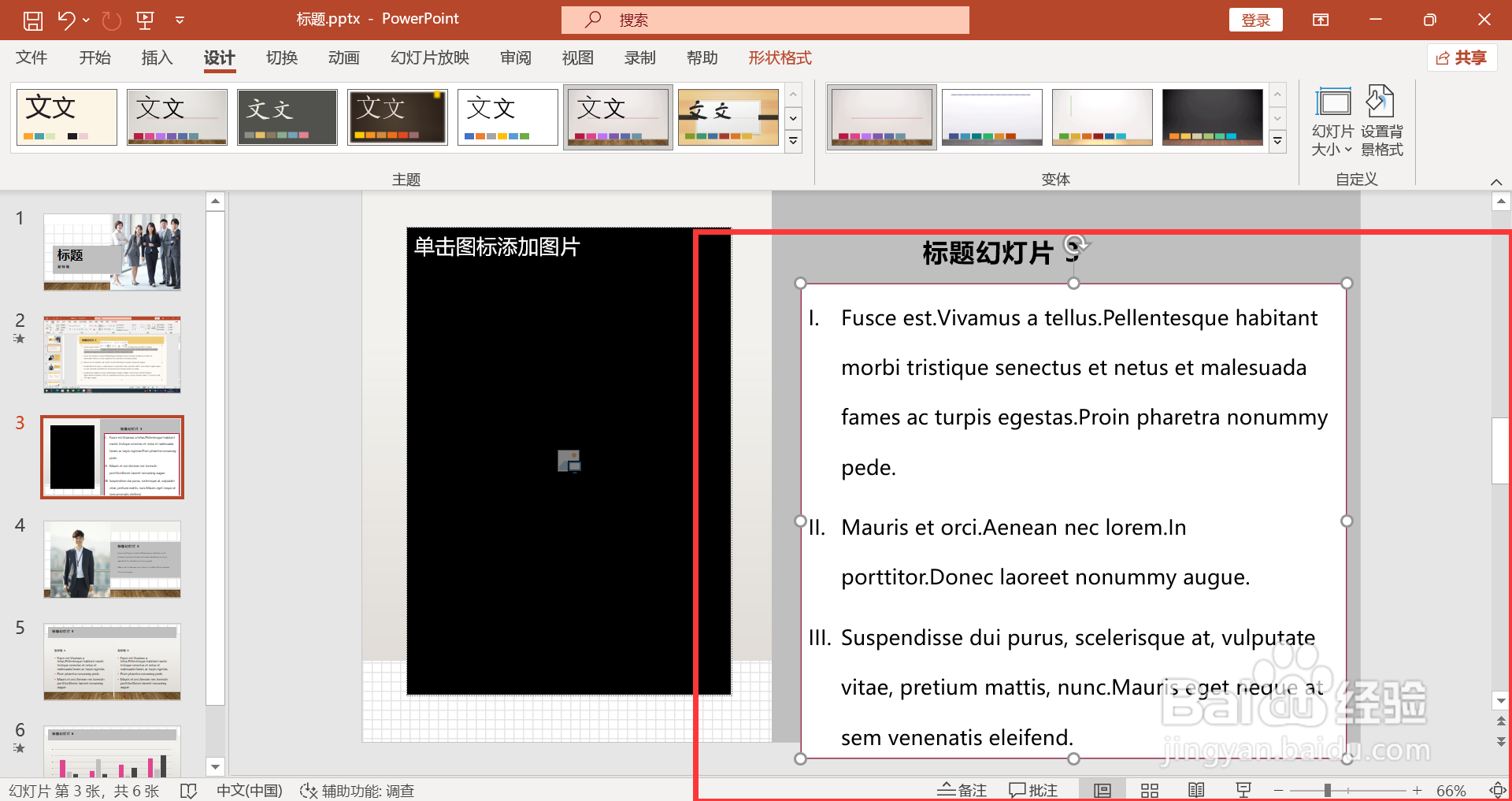This screenshot has width=1512, height=801.
Task: Click the Redo icon
Action: pyautogui.click(x=112, y=20)
